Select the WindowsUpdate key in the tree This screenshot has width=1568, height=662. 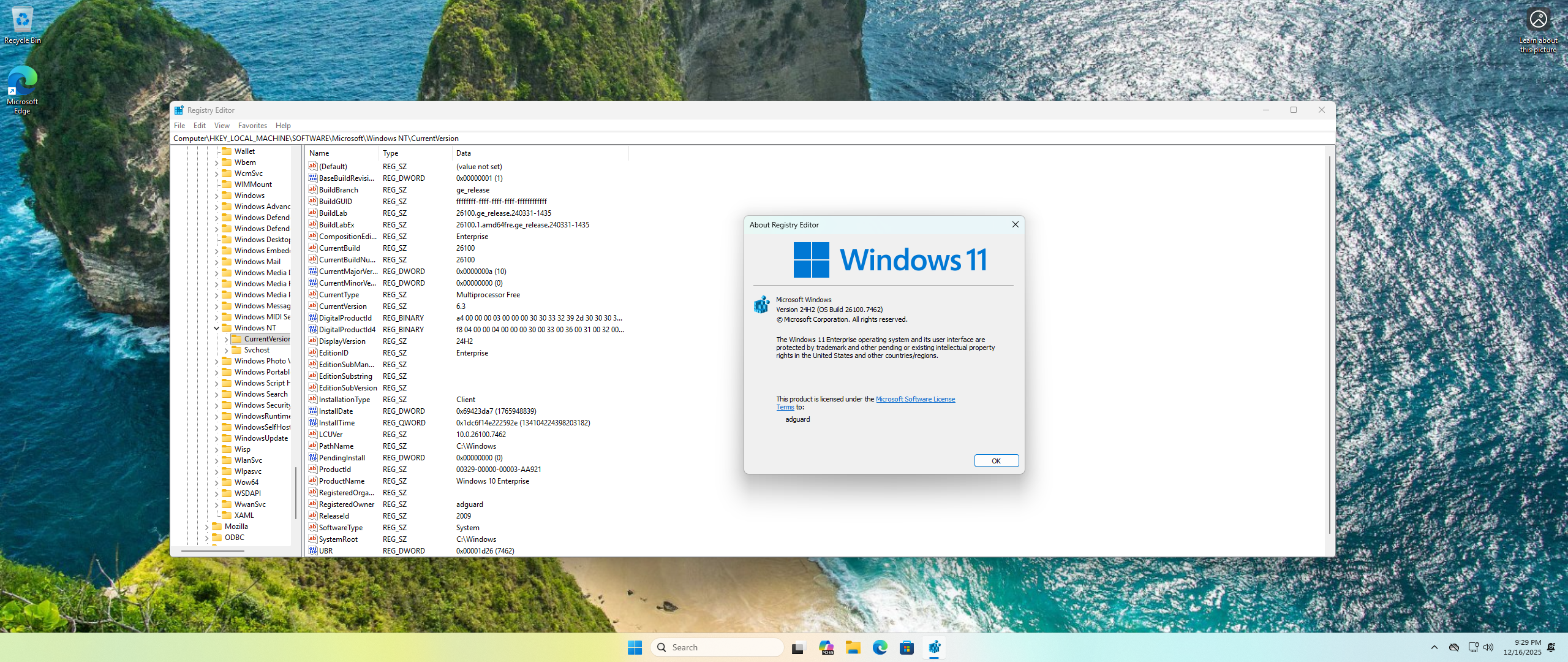coord(261,438)
